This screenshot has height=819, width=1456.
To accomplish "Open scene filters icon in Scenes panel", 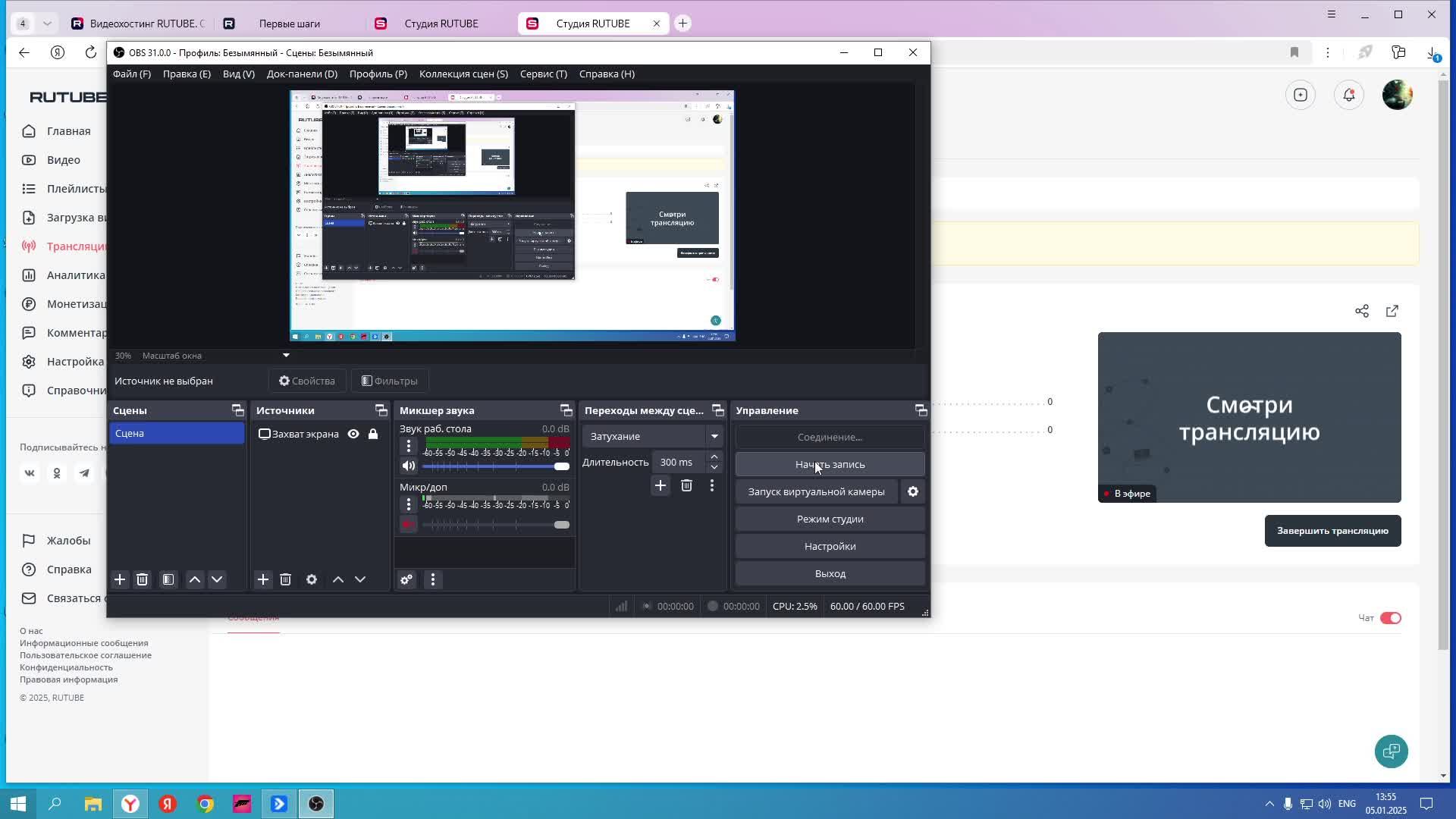I will (168, 579).
